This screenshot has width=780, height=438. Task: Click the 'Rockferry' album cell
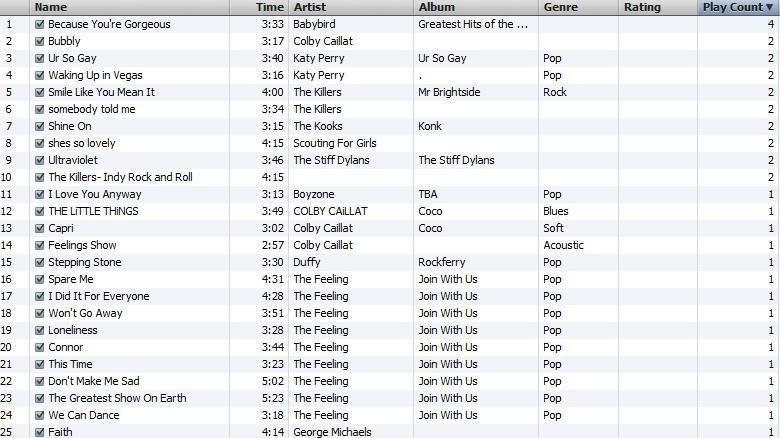[x=443, y=262]
